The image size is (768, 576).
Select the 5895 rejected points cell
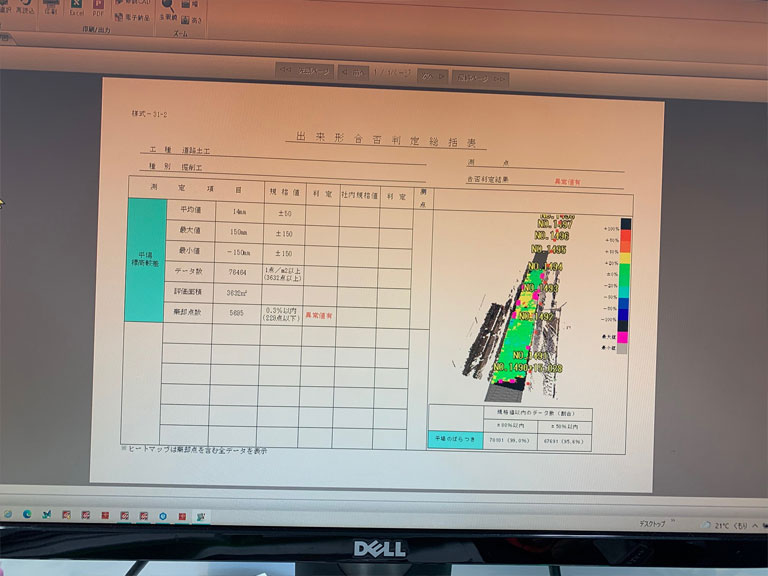(236, 313)
